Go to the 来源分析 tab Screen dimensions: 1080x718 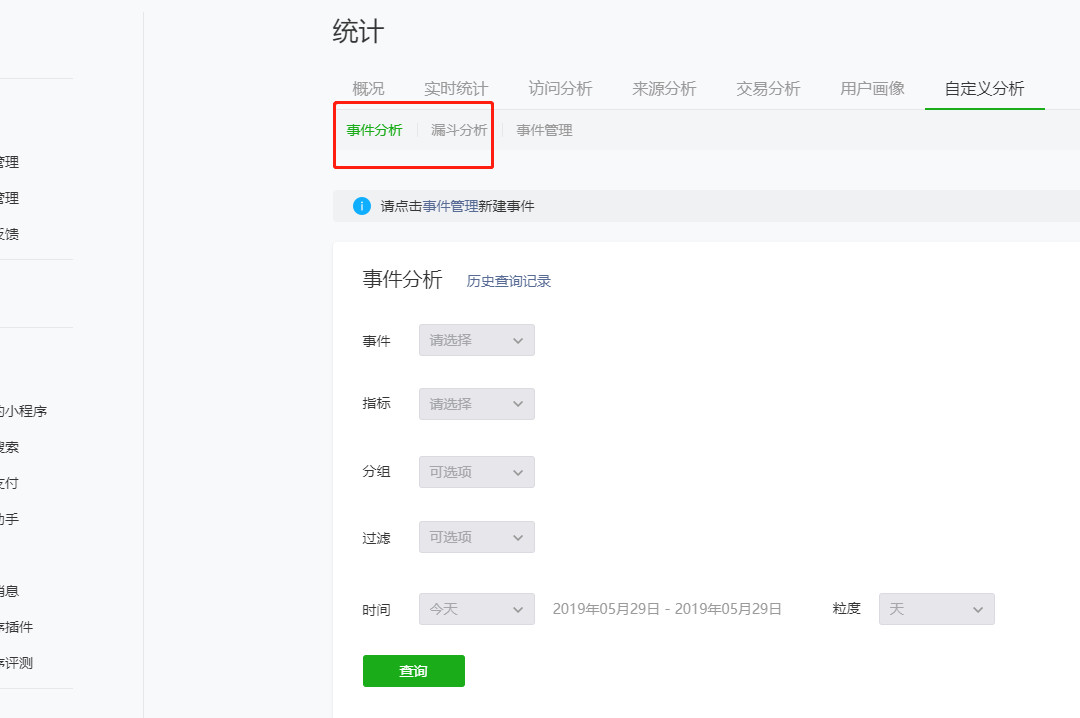click(x=664, y=89)
